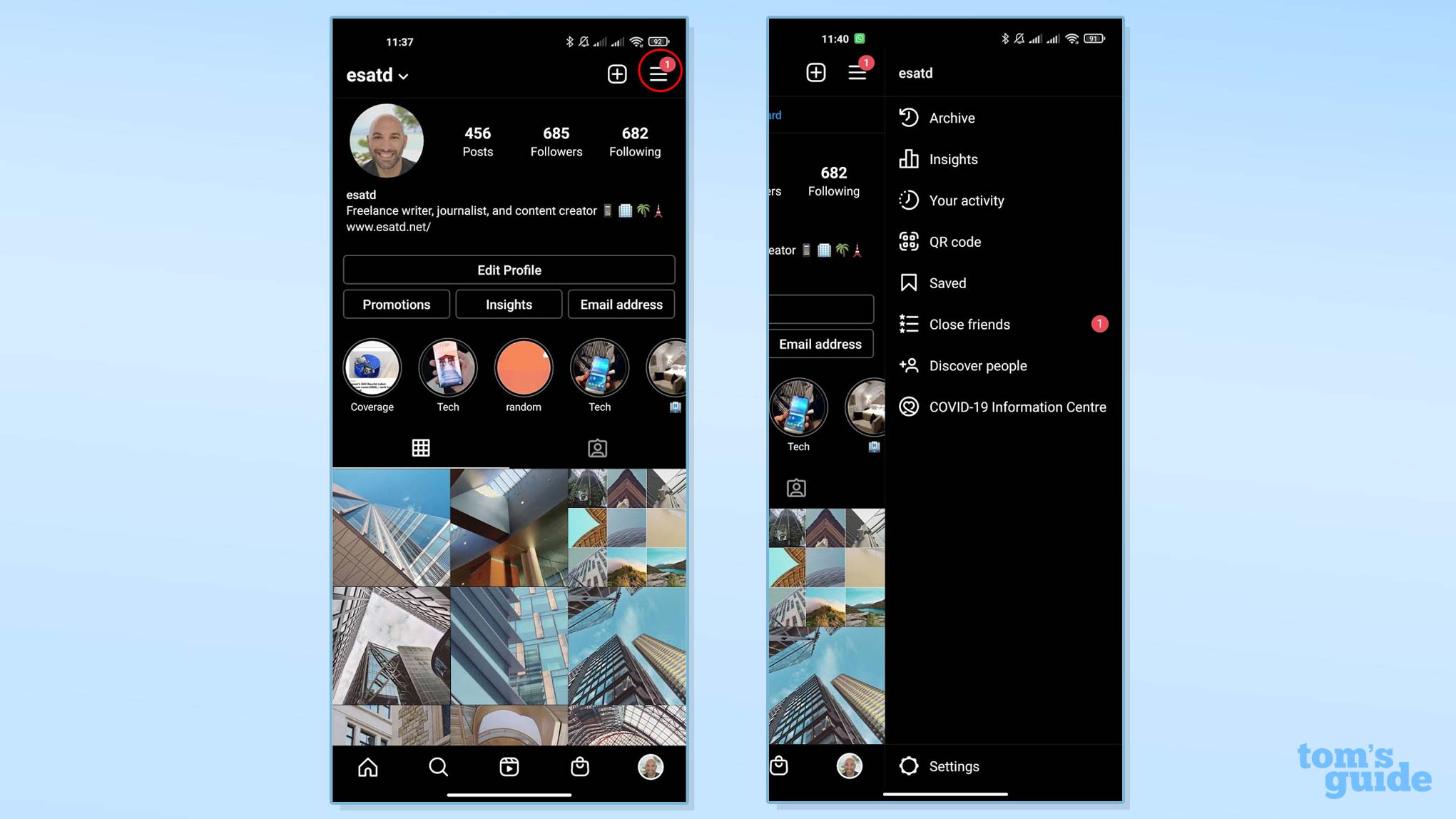This screenshot has width=1456, height=819.
Task: Click Email address button
Action: click(x=621, y=304)
